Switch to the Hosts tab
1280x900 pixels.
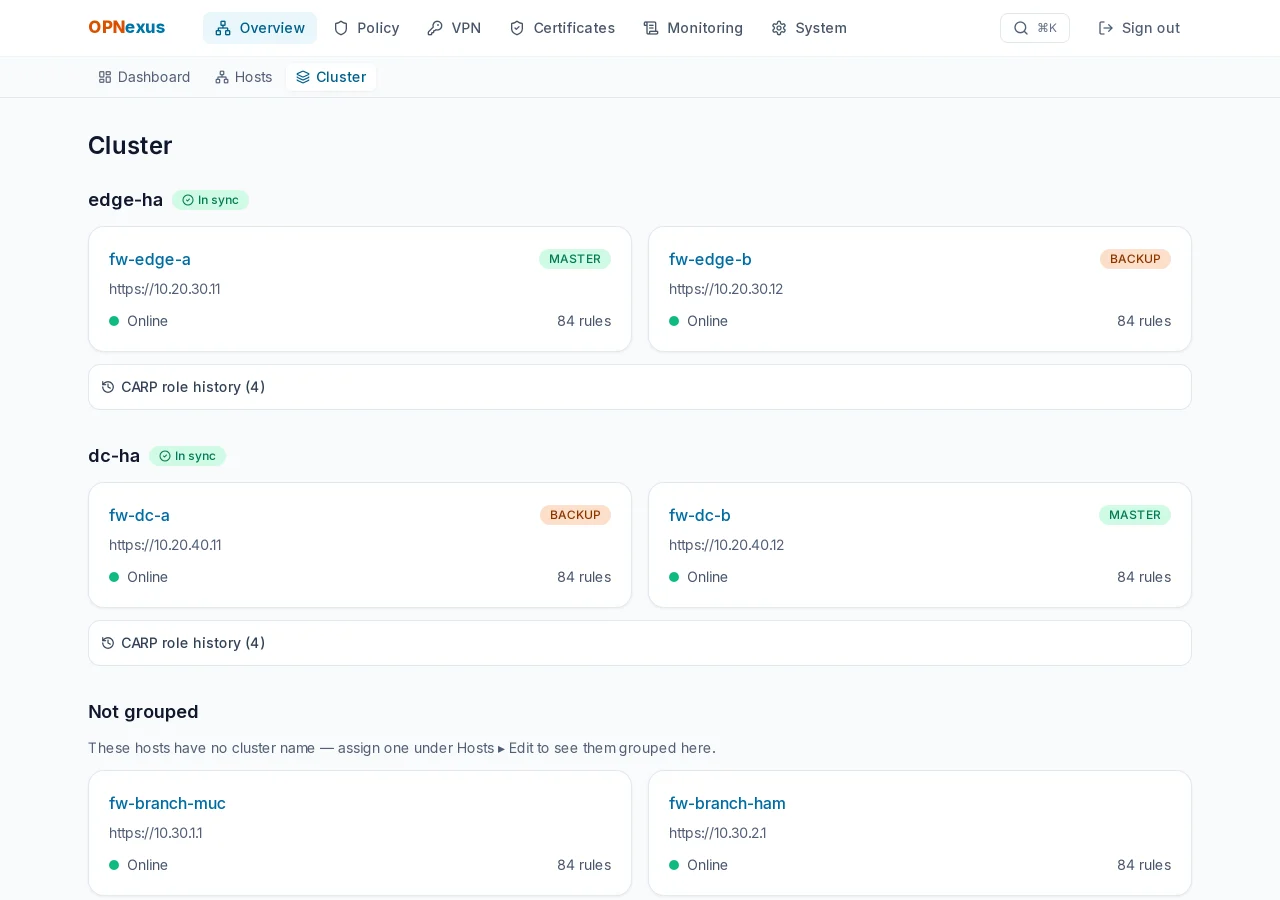pyautogui.click(x=243, y=77)
